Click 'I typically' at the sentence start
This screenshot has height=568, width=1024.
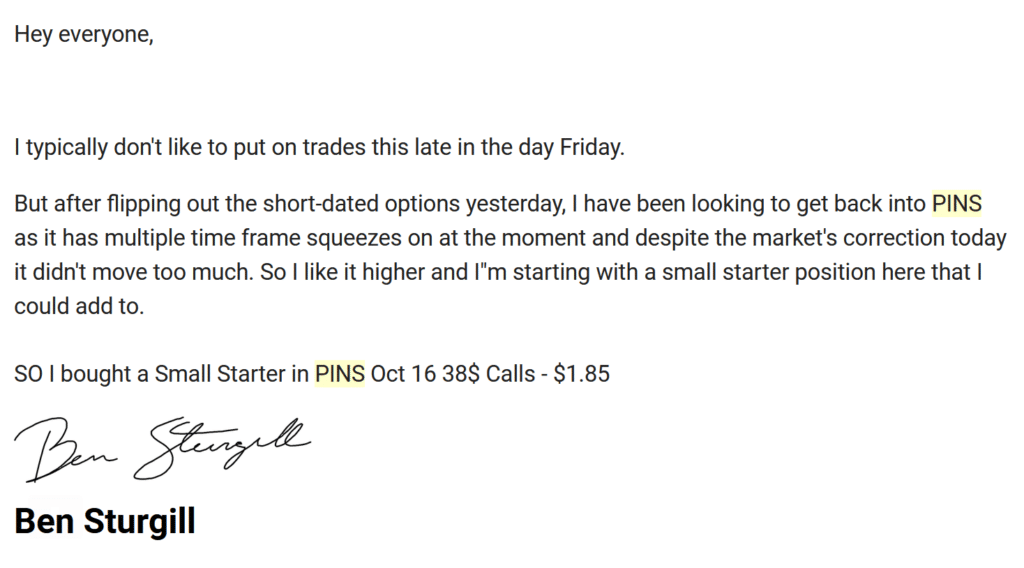point(61,147)
